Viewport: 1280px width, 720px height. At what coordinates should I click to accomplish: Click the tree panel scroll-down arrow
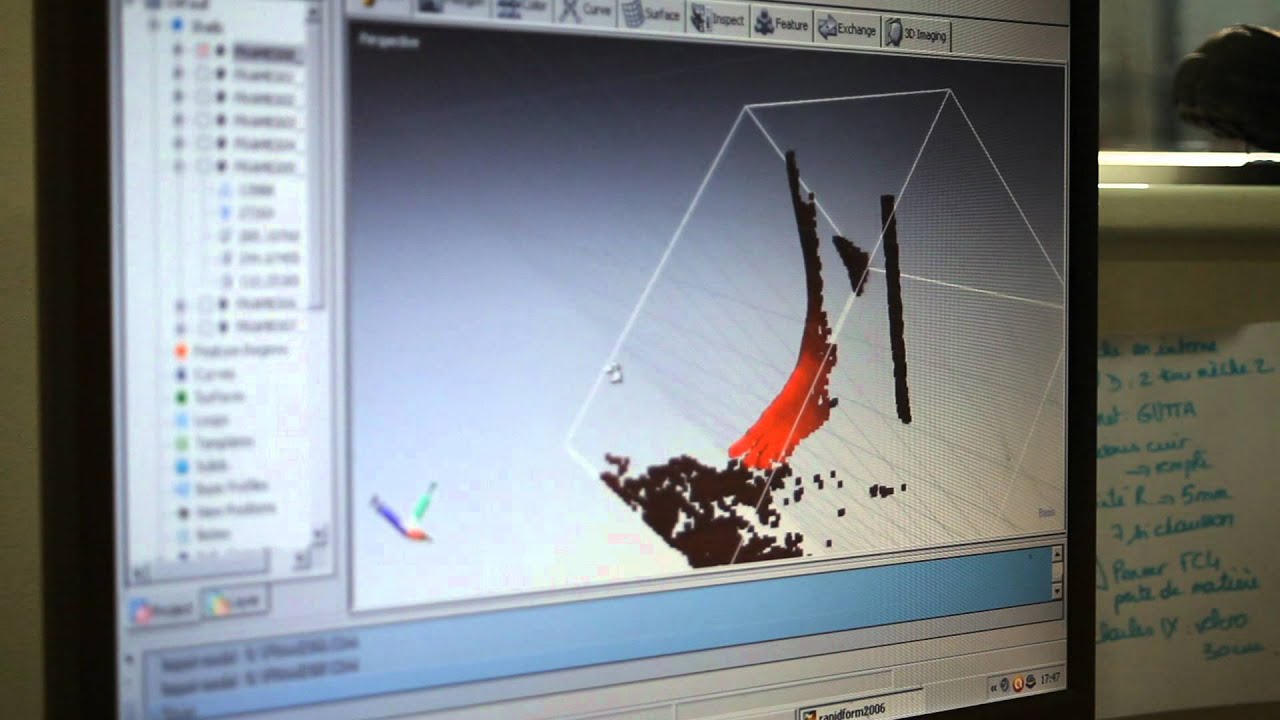pyautogui.click(x=320, y=538)
